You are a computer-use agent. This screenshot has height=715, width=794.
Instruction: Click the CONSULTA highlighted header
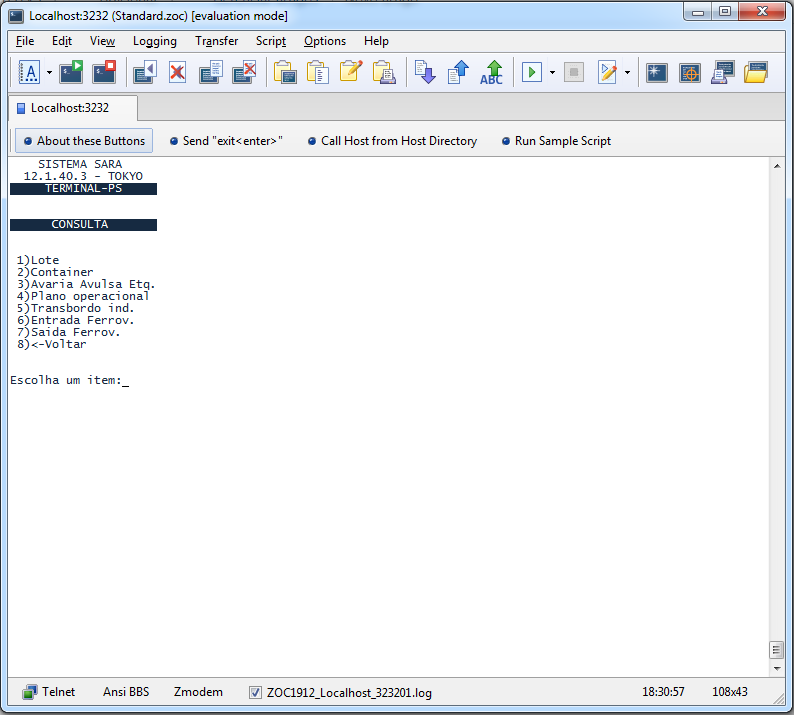(x=84, y=224)
